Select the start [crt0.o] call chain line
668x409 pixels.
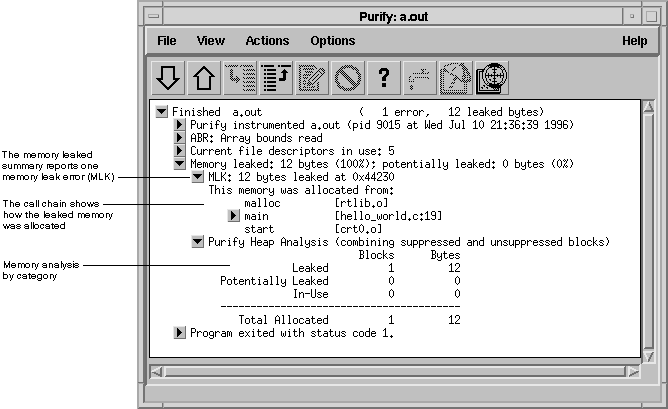(x=313, y=229)
